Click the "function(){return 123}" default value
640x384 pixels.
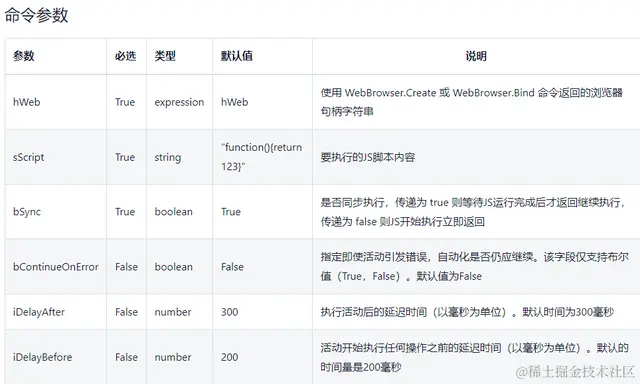[x=262, y=157]
